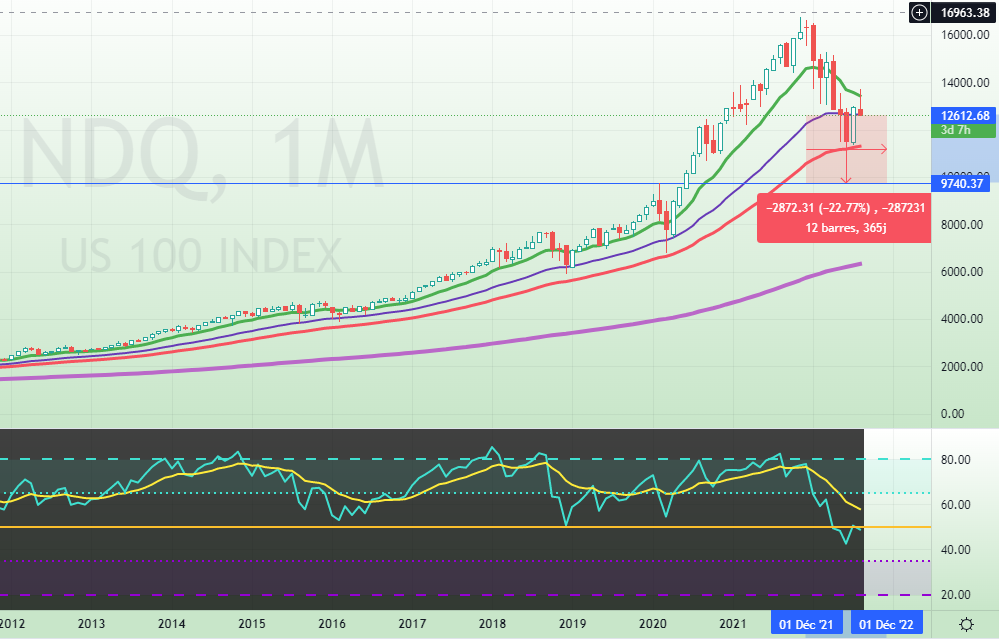999x644 pixels.
Task: Click the red shaded measurement box on chart
Action: [x=846, y=149]
